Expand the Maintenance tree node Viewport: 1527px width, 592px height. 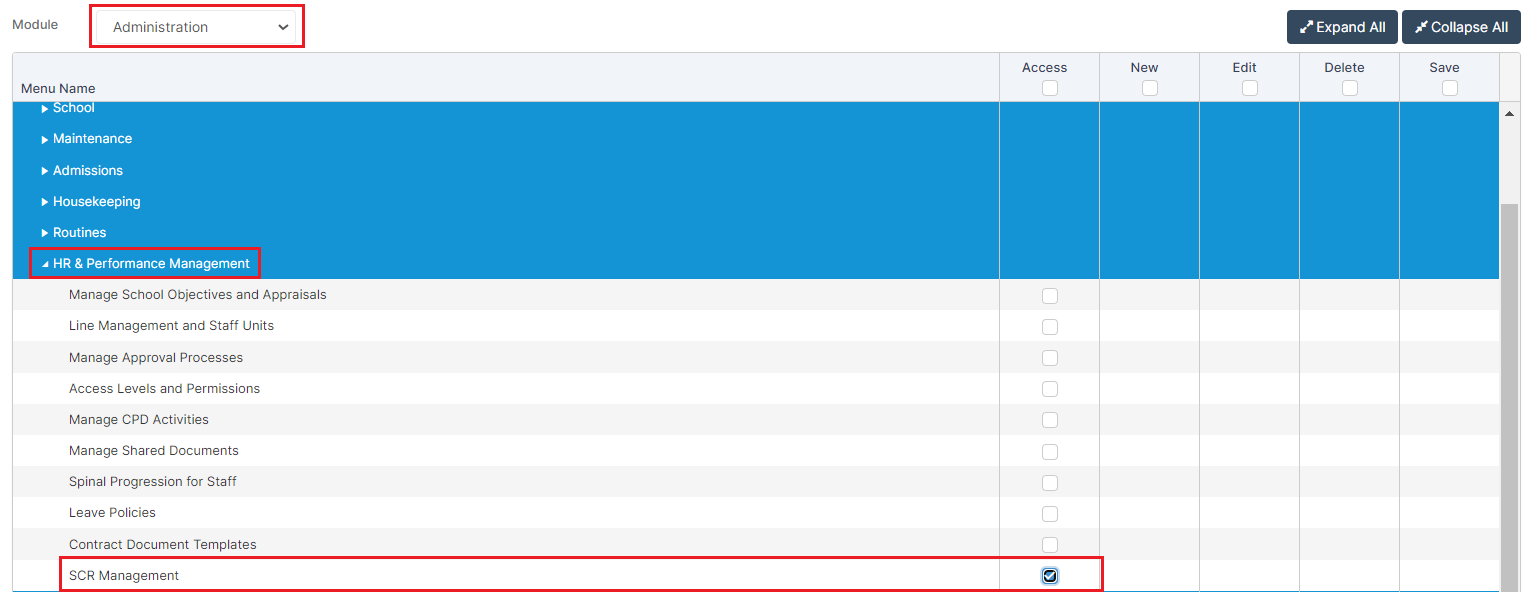45,139
